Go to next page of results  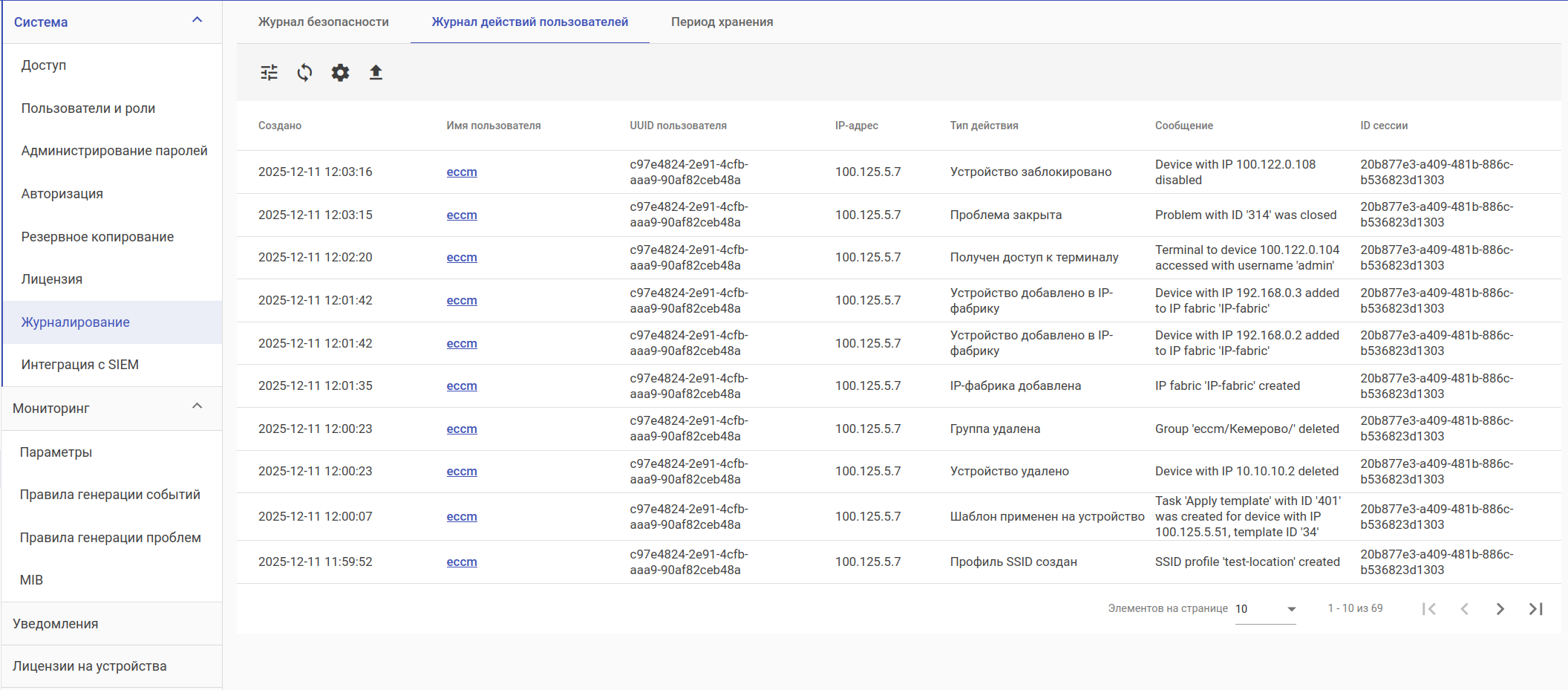click(x=1500, y=609)
